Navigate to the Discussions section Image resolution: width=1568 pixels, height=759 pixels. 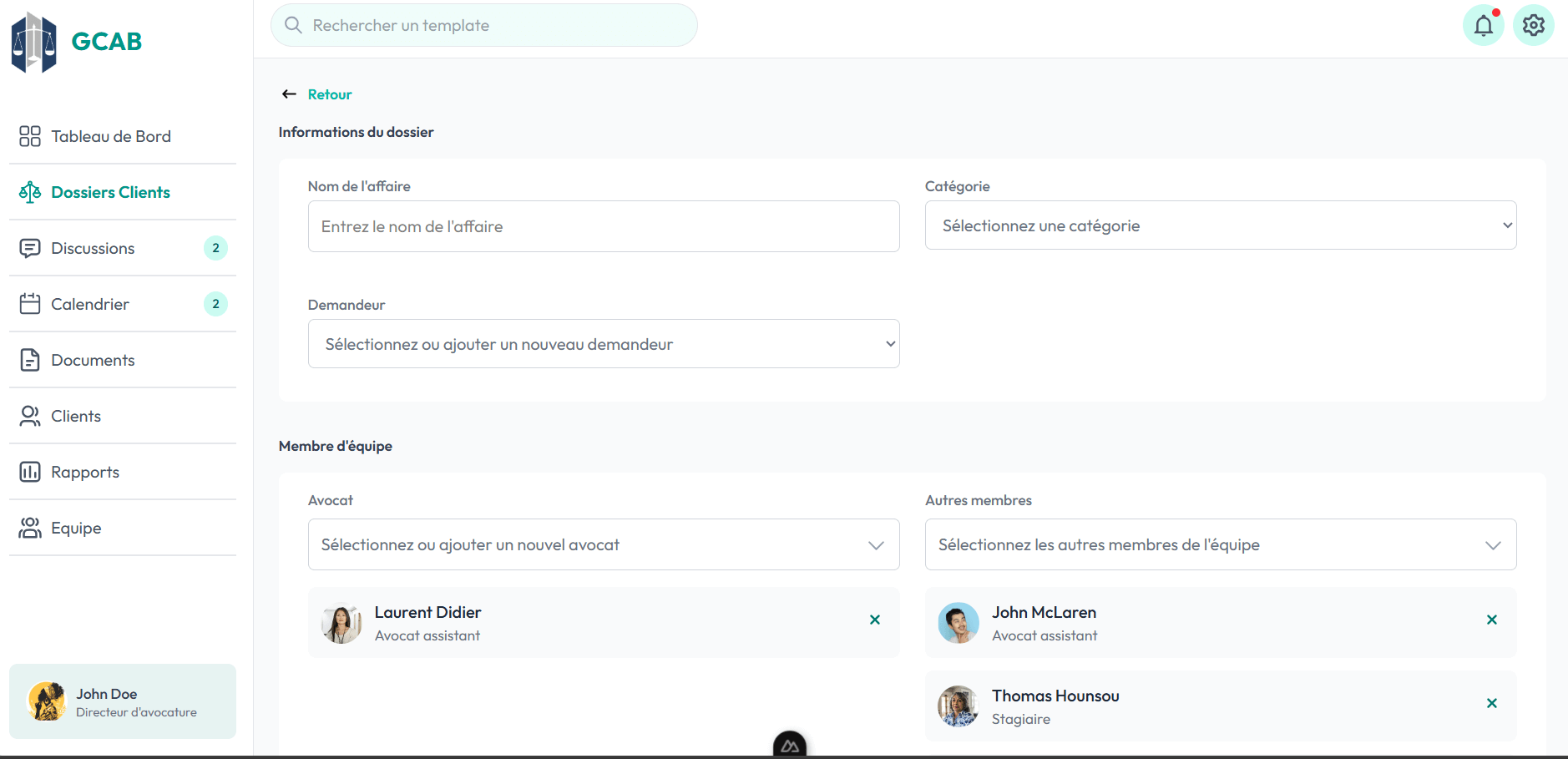click(93, 248)
